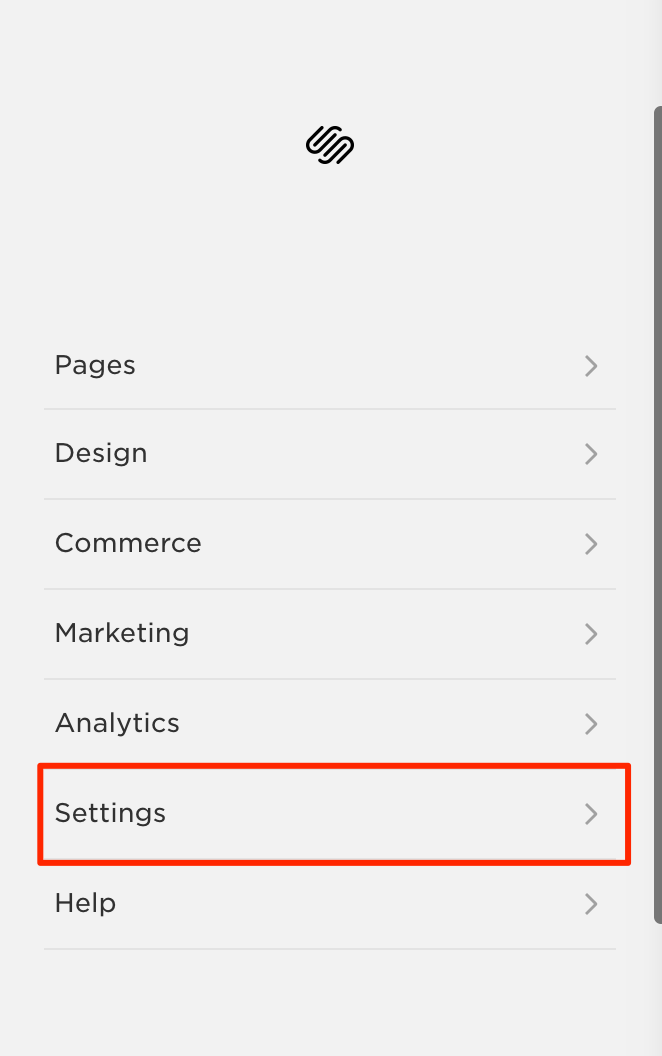This screenshot has height=1056, width=662.
Task: Expand Marketing via its chevron icon
Action: click(591, 634)
